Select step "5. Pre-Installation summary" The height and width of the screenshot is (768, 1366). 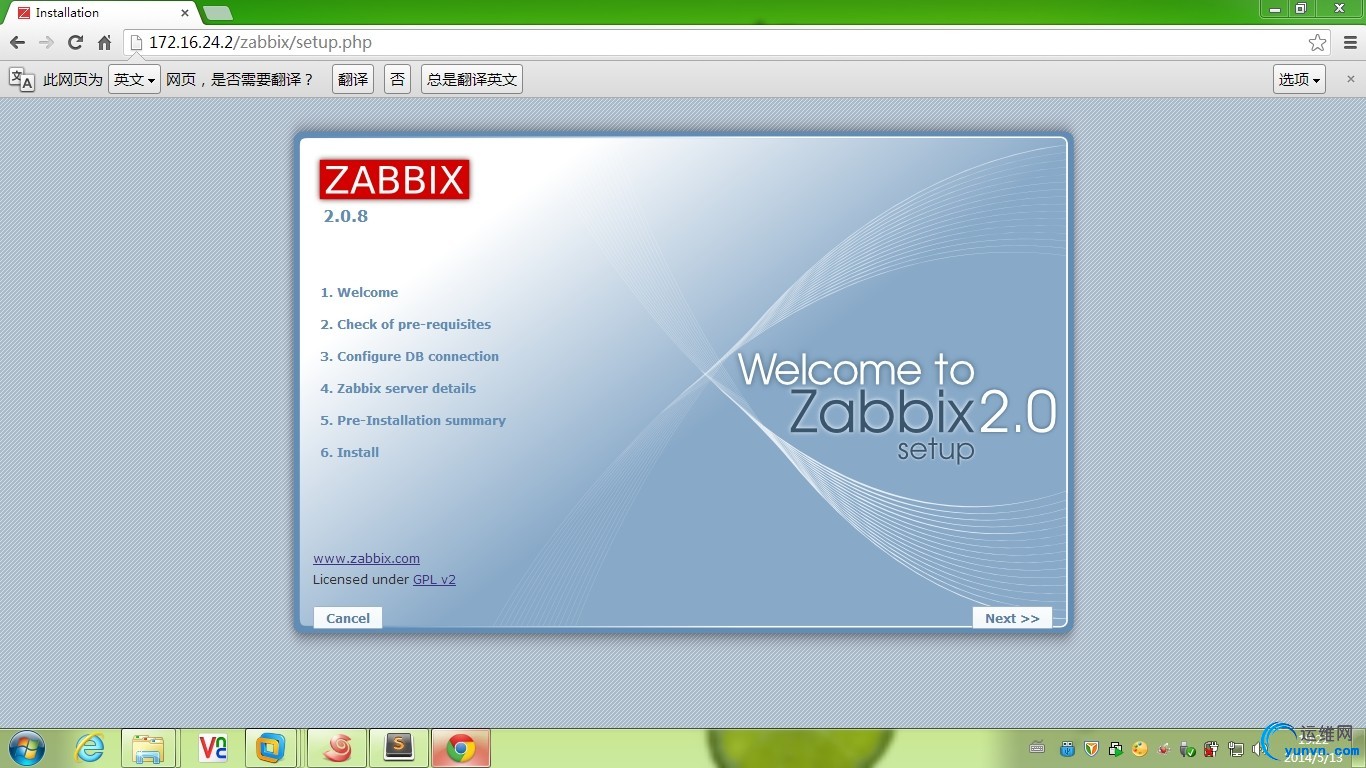(x=413, y=421)
